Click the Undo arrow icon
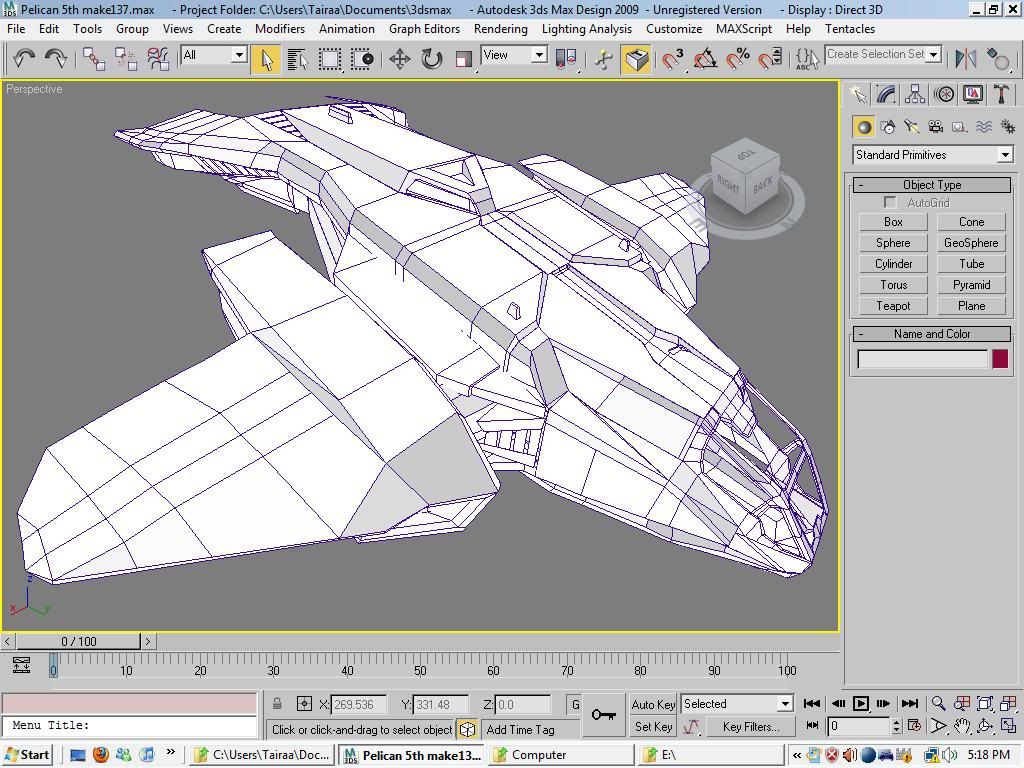The image size is (1024, 768). (24, 59)
